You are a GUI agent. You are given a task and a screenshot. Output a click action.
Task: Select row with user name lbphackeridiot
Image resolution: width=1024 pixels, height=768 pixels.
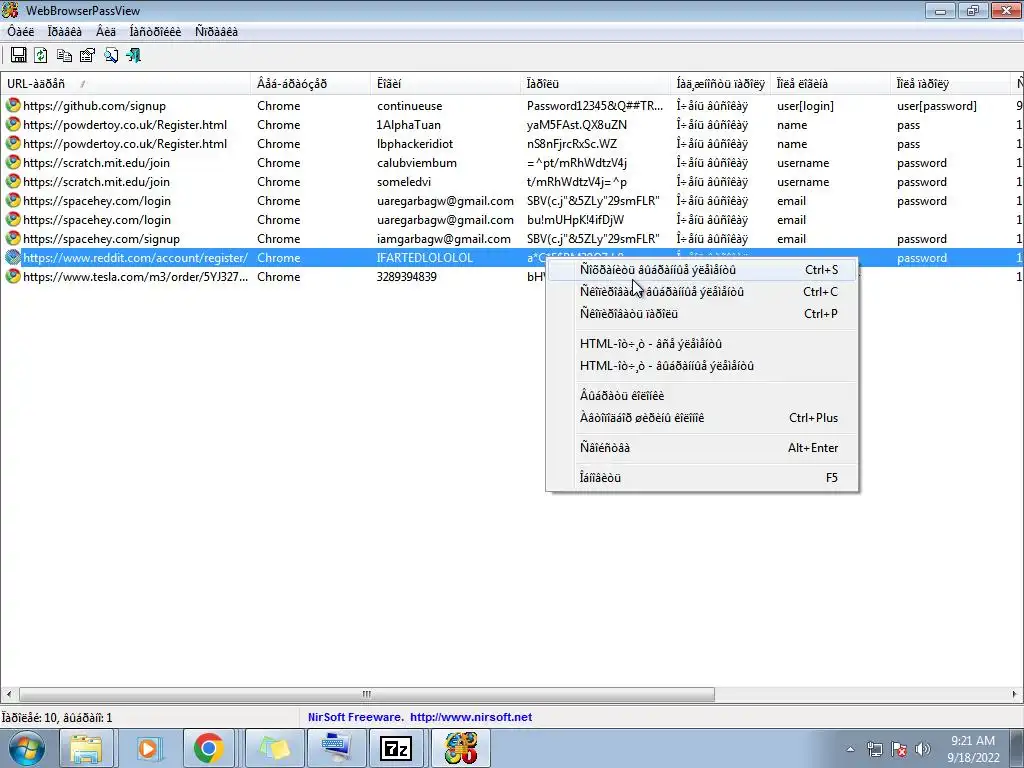(512, 144)
